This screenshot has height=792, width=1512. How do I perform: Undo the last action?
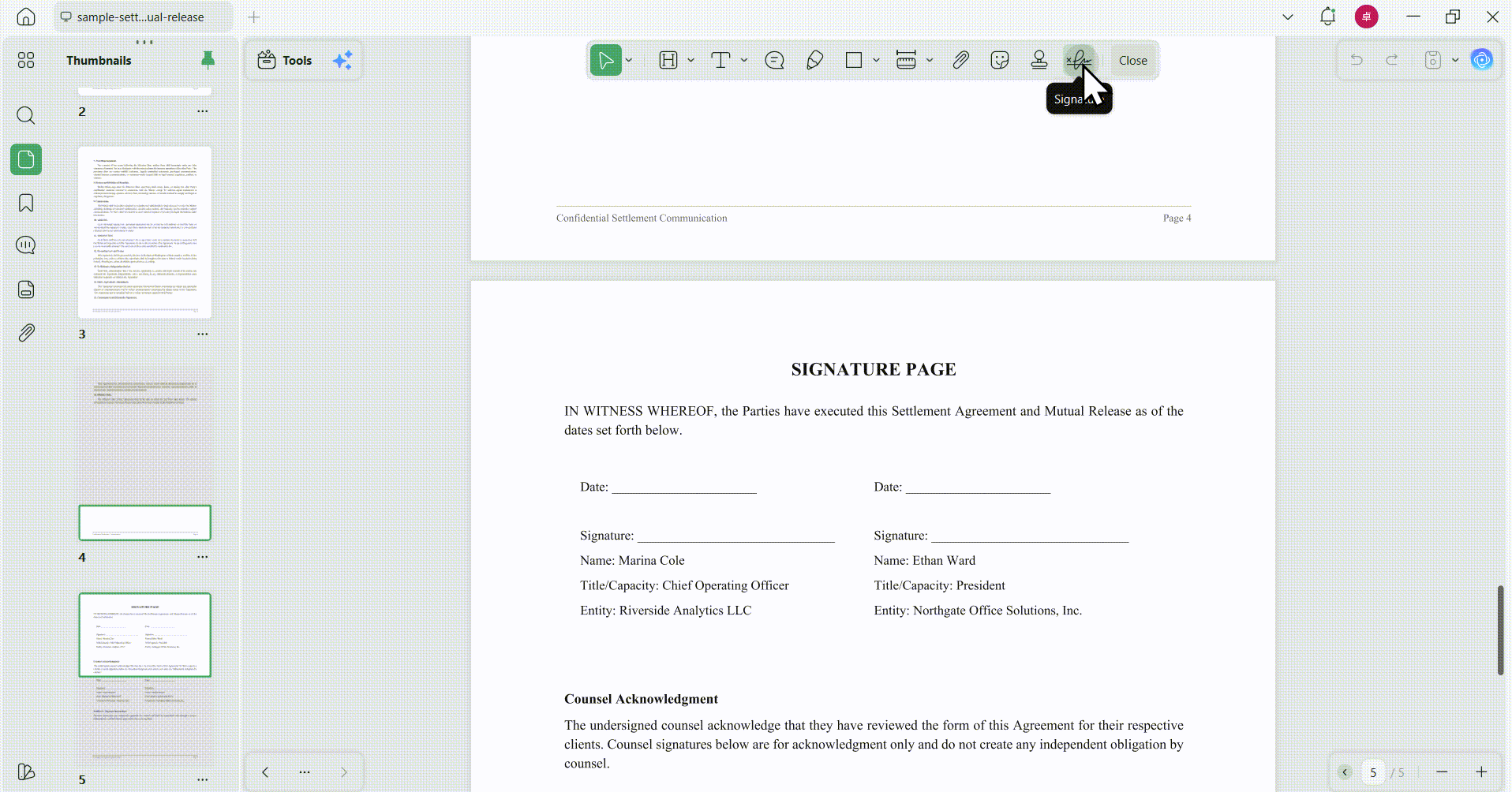click(1357, 60)
